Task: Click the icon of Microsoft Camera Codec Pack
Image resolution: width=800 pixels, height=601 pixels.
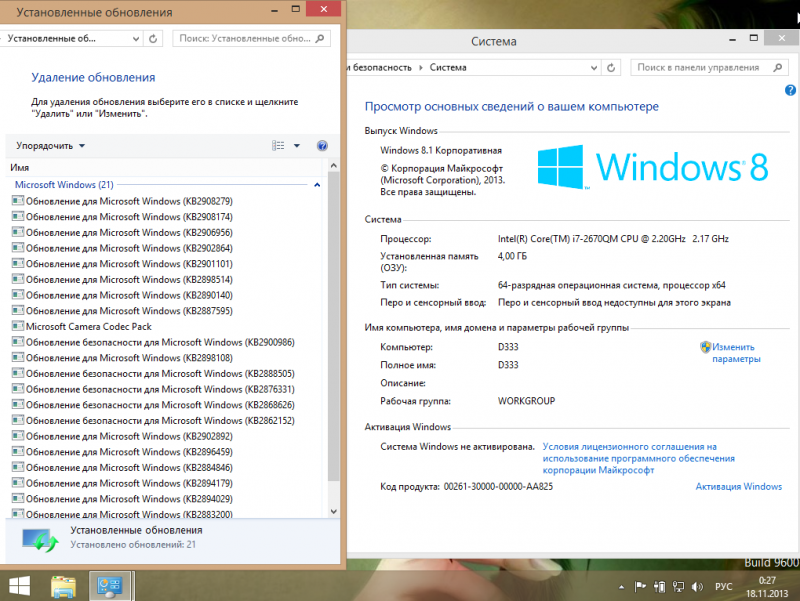Action: click(18, 327)
